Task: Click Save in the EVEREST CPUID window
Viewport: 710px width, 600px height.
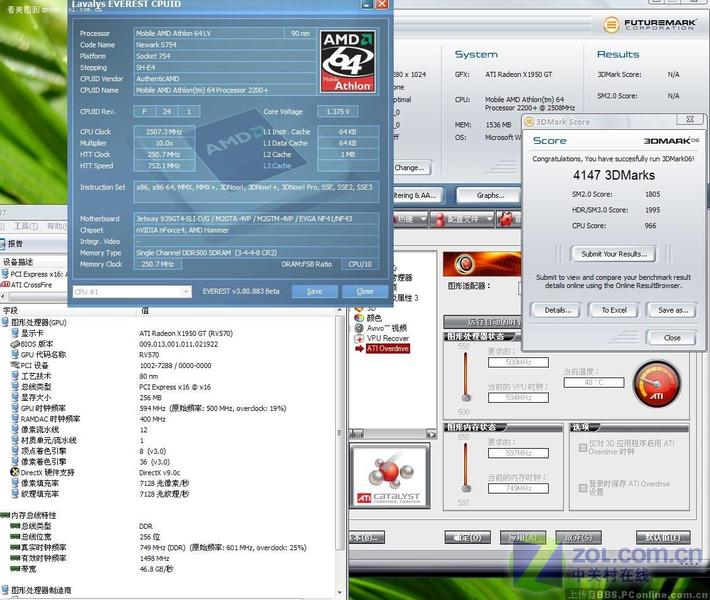Action: click(315, 291)
